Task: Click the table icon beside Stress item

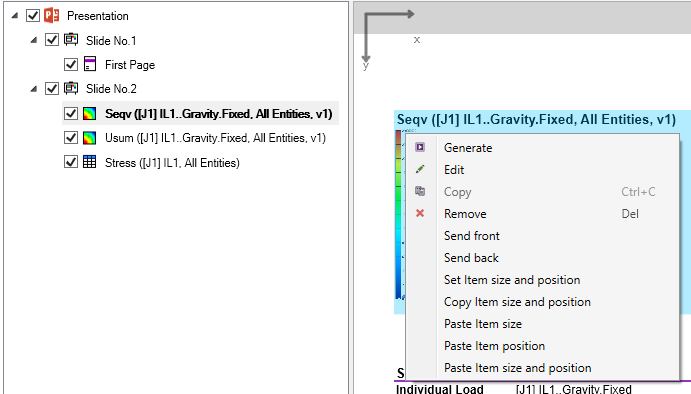Action: (89, 162)
